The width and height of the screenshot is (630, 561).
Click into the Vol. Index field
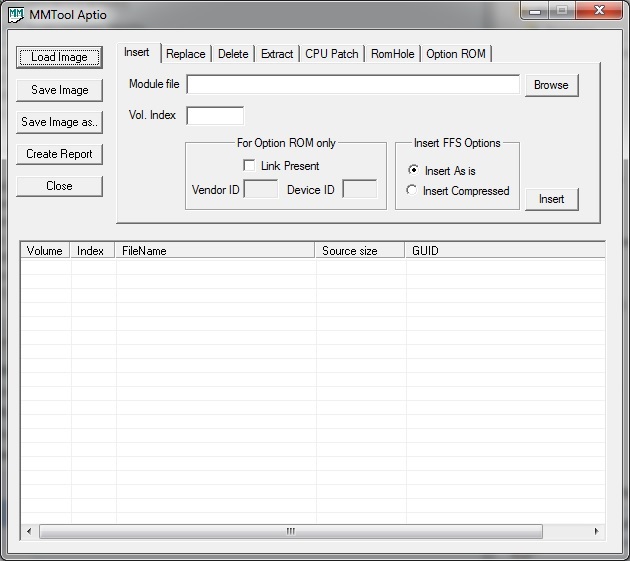[x=215, y=116]
